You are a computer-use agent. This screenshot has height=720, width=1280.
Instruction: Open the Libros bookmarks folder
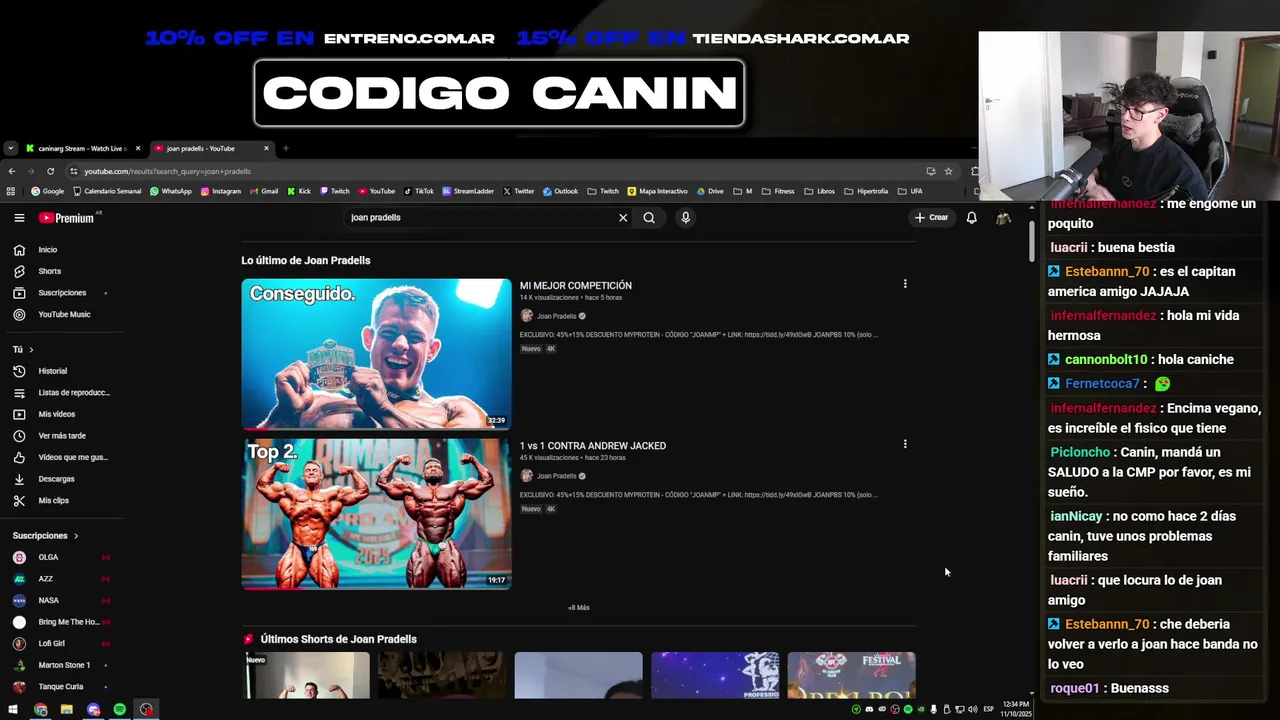click(x=820, y=191)
